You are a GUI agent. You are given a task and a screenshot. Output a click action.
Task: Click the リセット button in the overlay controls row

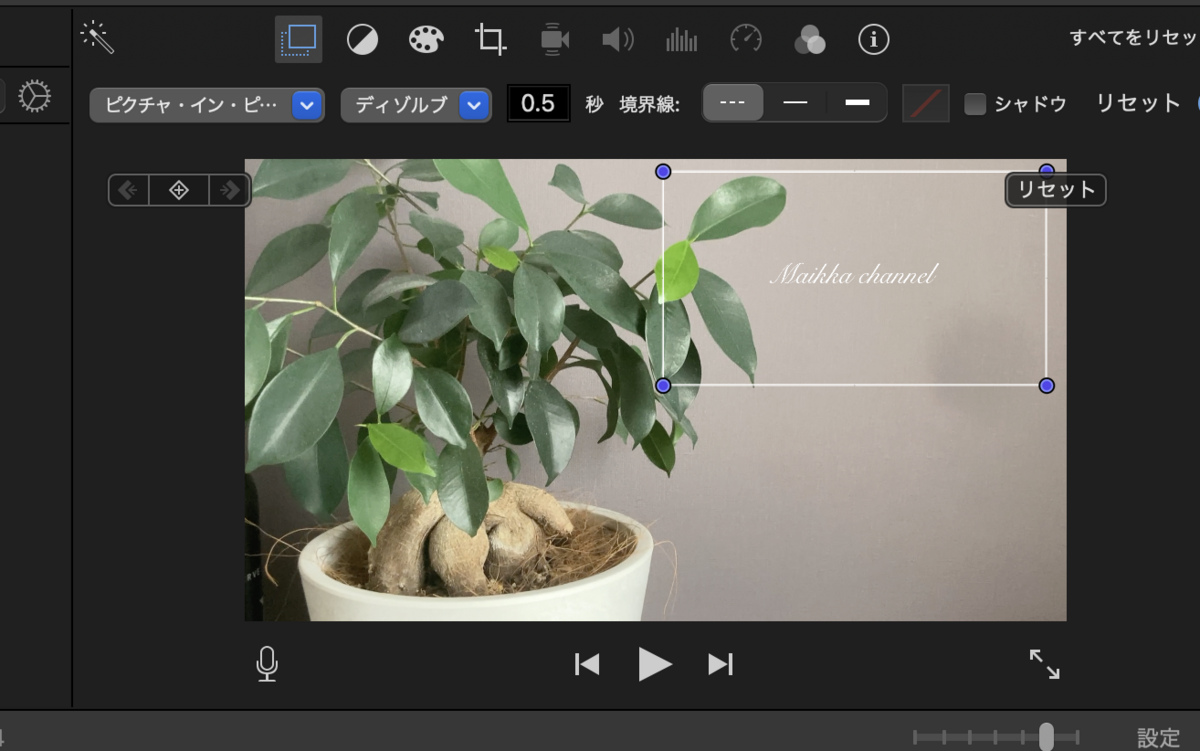click(1138, 103)
